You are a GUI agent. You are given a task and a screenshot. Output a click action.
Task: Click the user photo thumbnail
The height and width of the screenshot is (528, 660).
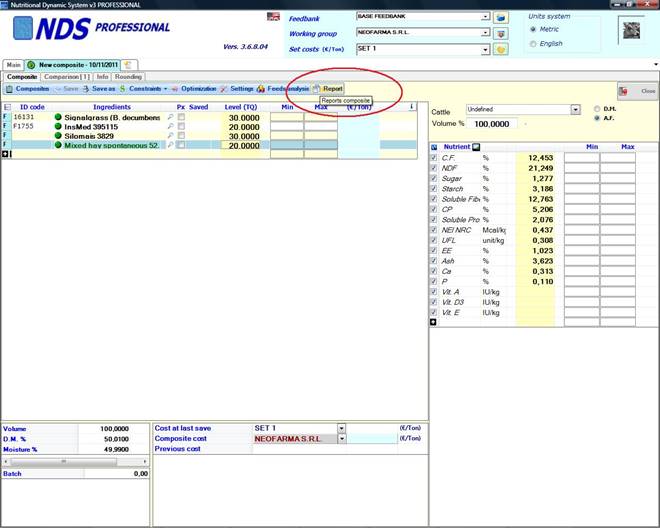(x=631, y=30)
